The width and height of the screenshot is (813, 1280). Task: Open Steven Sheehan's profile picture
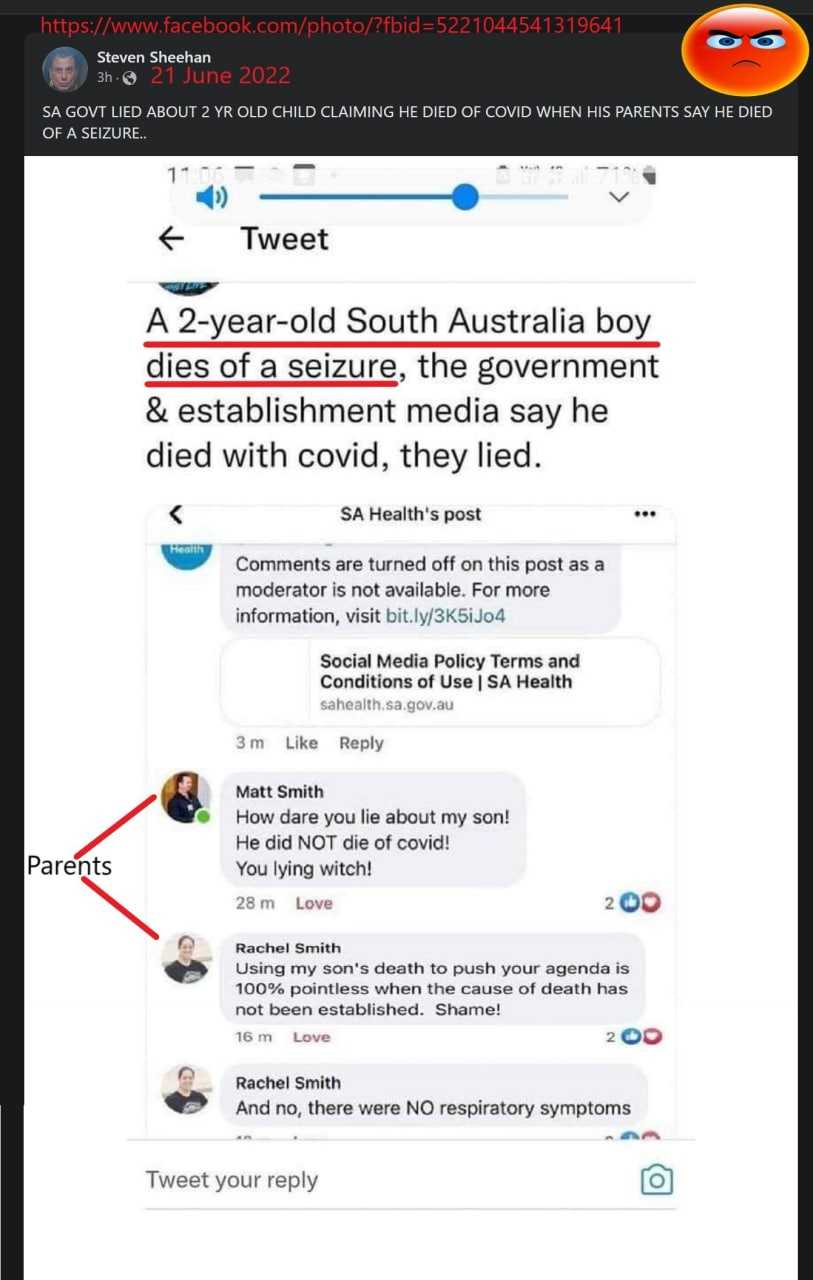tap(65, 69)
